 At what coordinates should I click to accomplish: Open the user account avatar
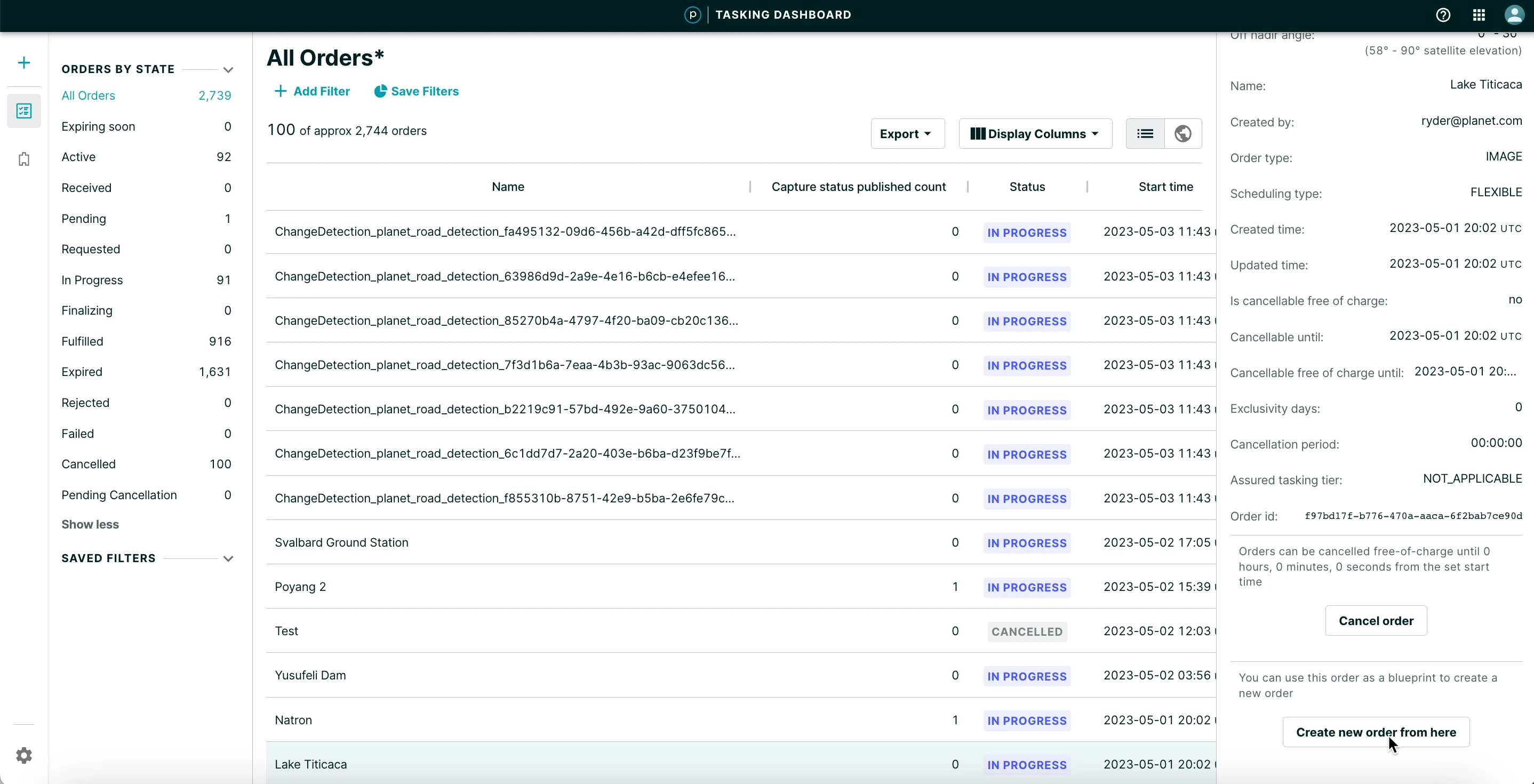tap(1514, 15)
